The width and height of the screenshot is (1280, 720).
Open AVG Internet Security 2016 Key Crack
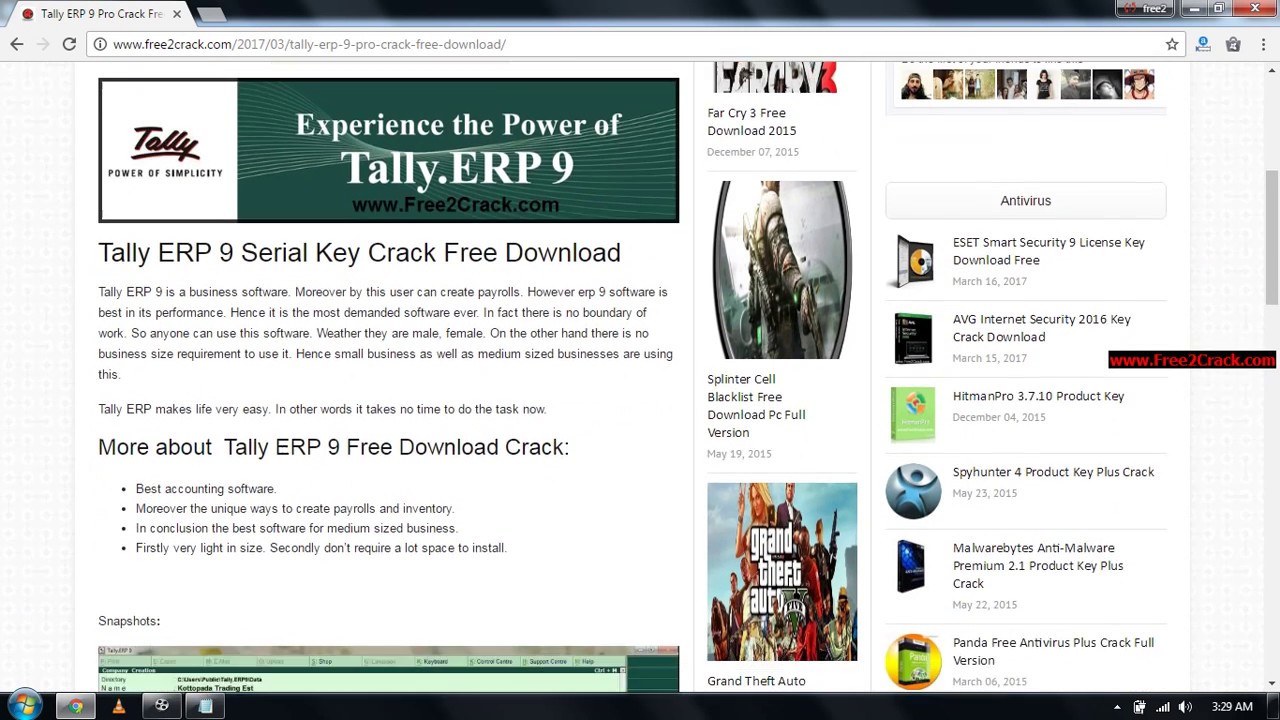(x=1041, y=328)
